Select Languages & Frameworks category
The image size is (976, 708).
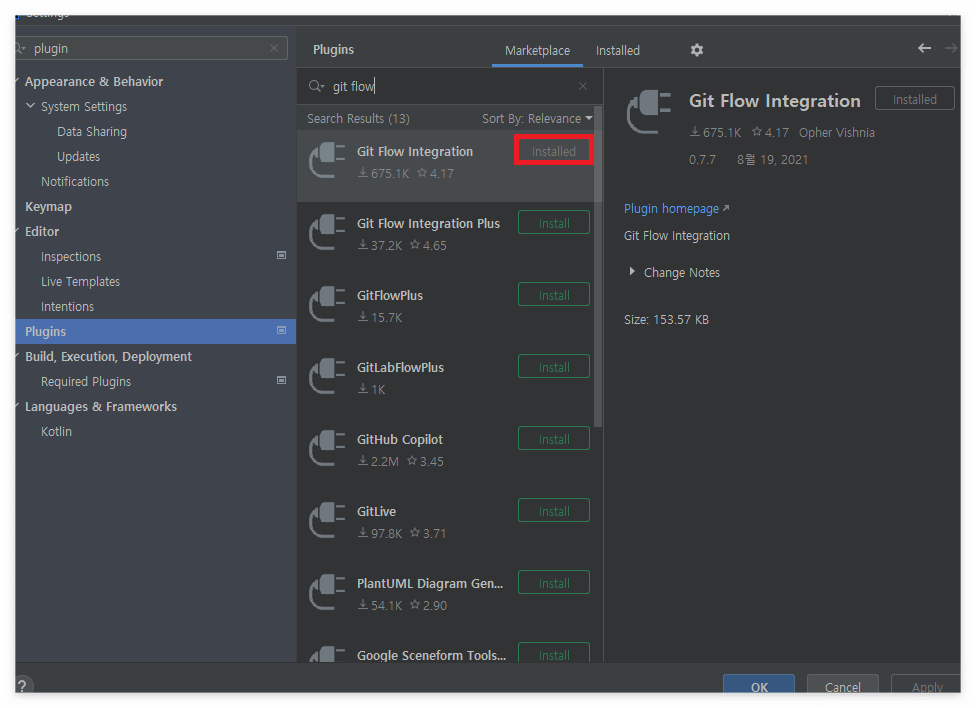(101, 407)
